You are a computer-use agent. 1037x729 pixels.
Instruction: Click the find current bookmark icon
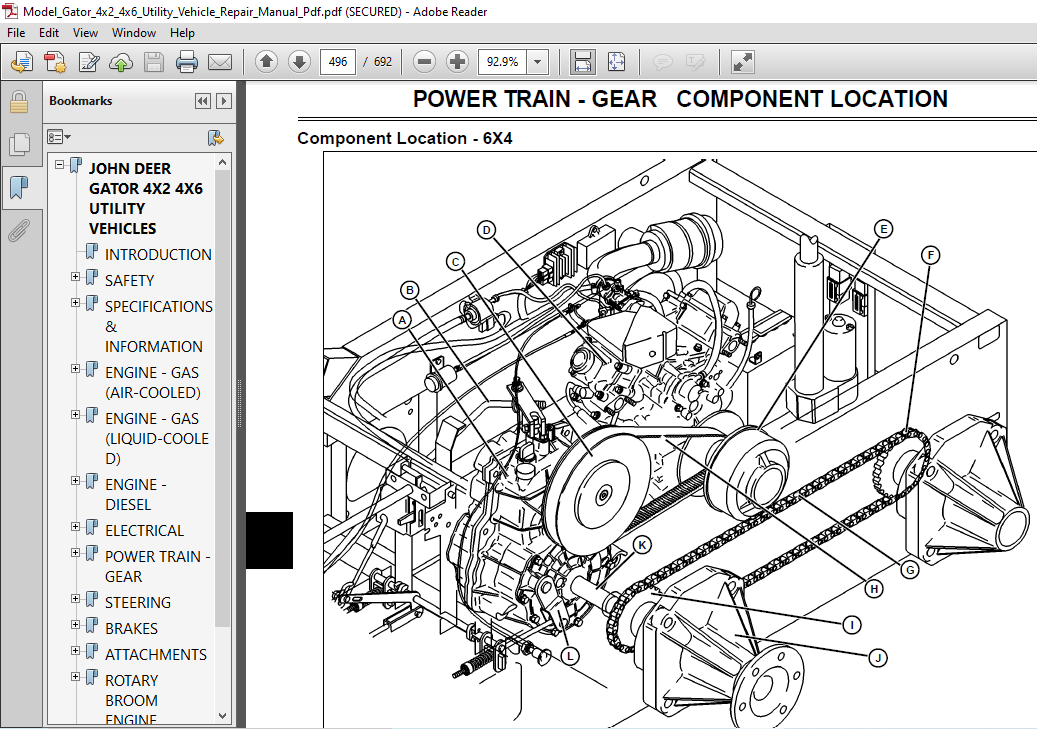pos(216,138)
